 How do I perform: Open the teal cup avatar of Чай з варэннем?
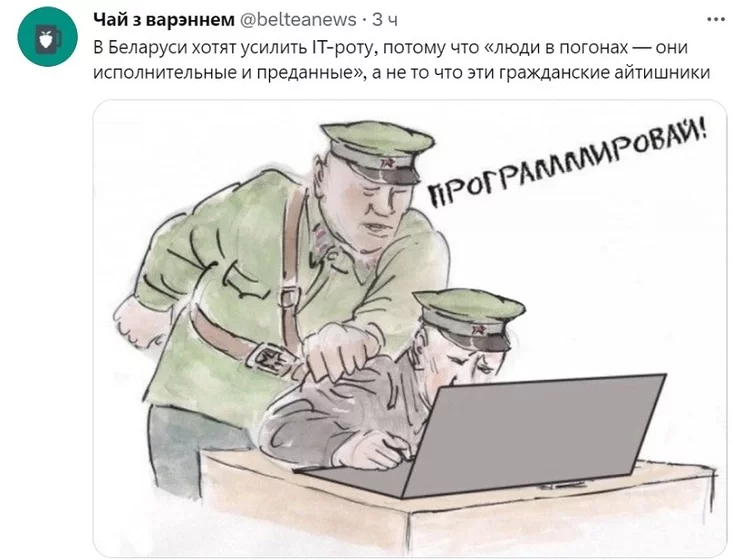47,37
